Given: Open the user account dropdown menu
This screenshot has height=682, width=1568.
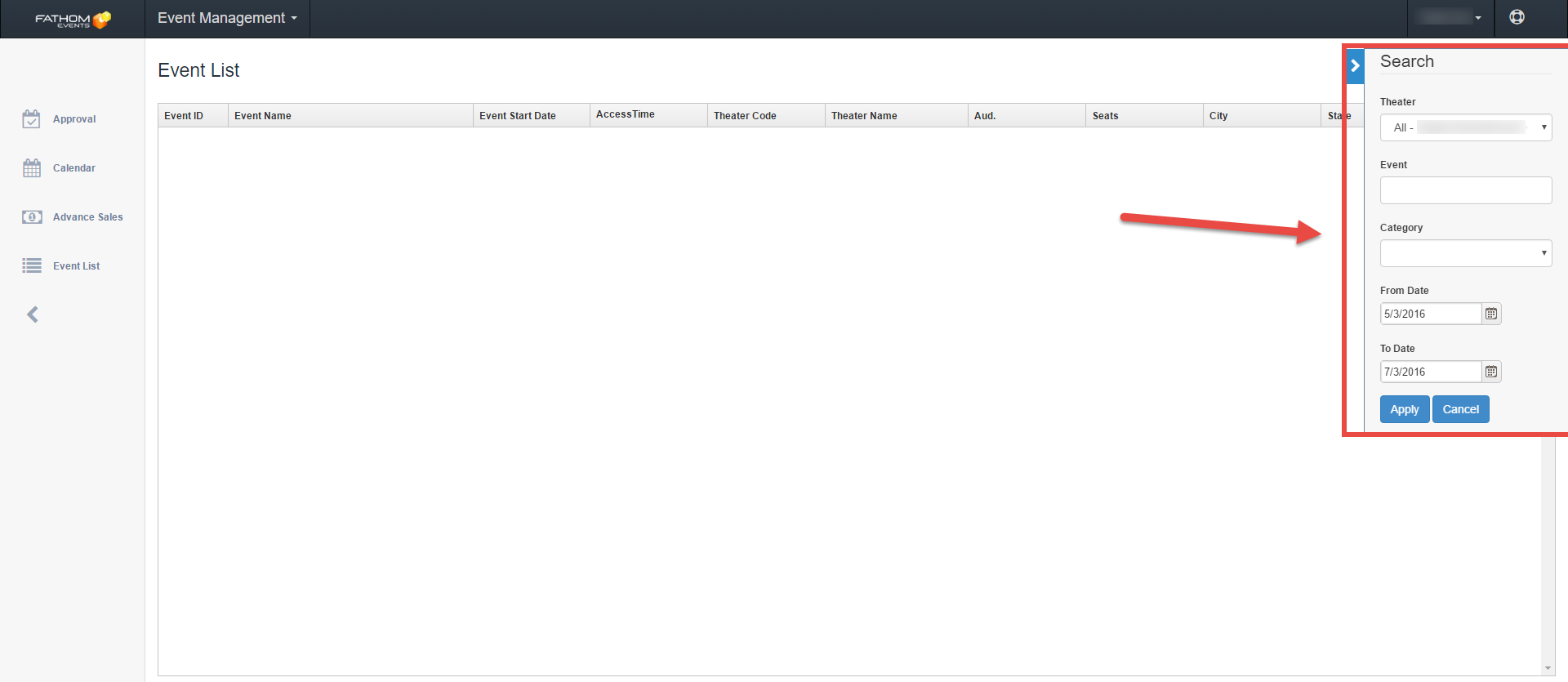Looking at the screenshot, I should (1450, 17).
